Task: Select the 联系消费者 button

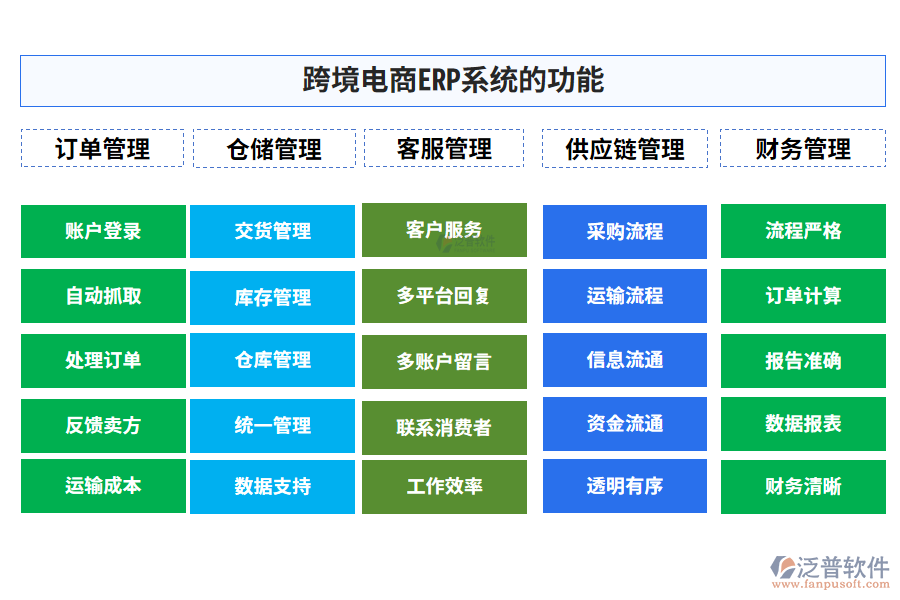Action: (444, 426)
